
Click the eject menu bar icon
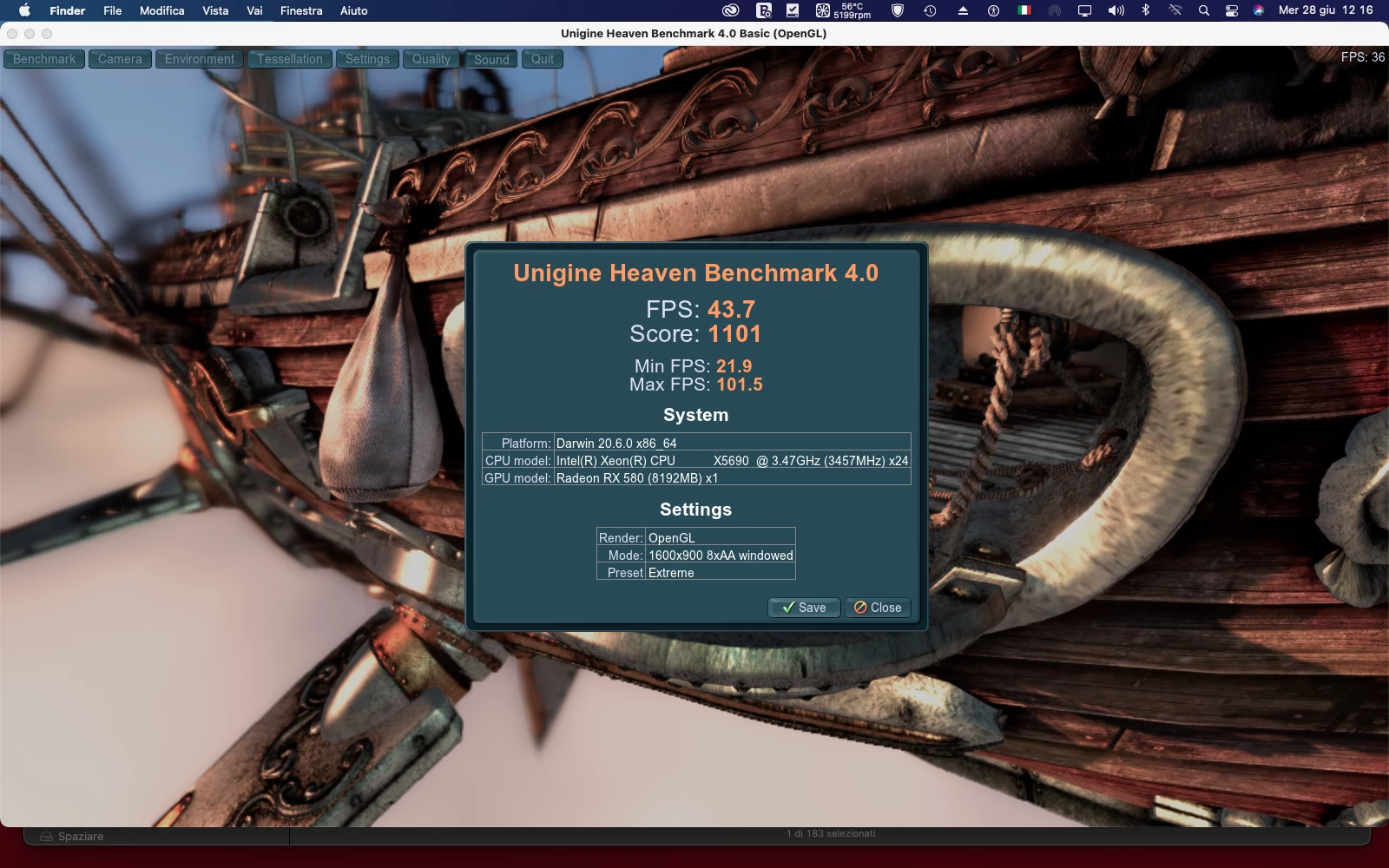tap(963, 10)
